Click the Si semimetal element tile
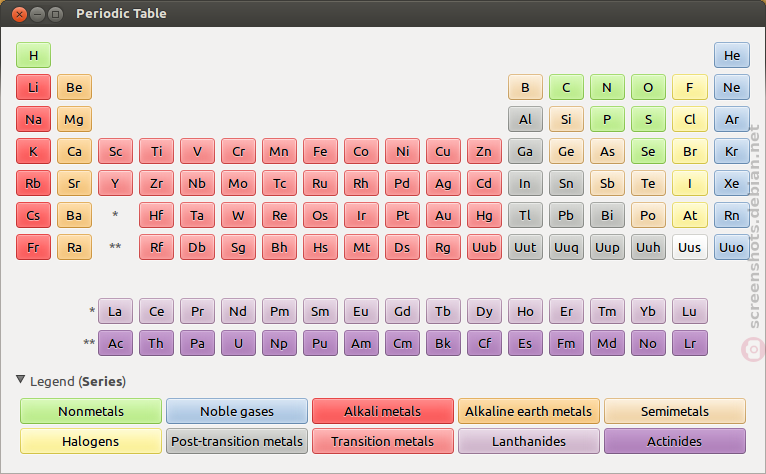This screenshot has width=766, height=474. coord(566,119)
